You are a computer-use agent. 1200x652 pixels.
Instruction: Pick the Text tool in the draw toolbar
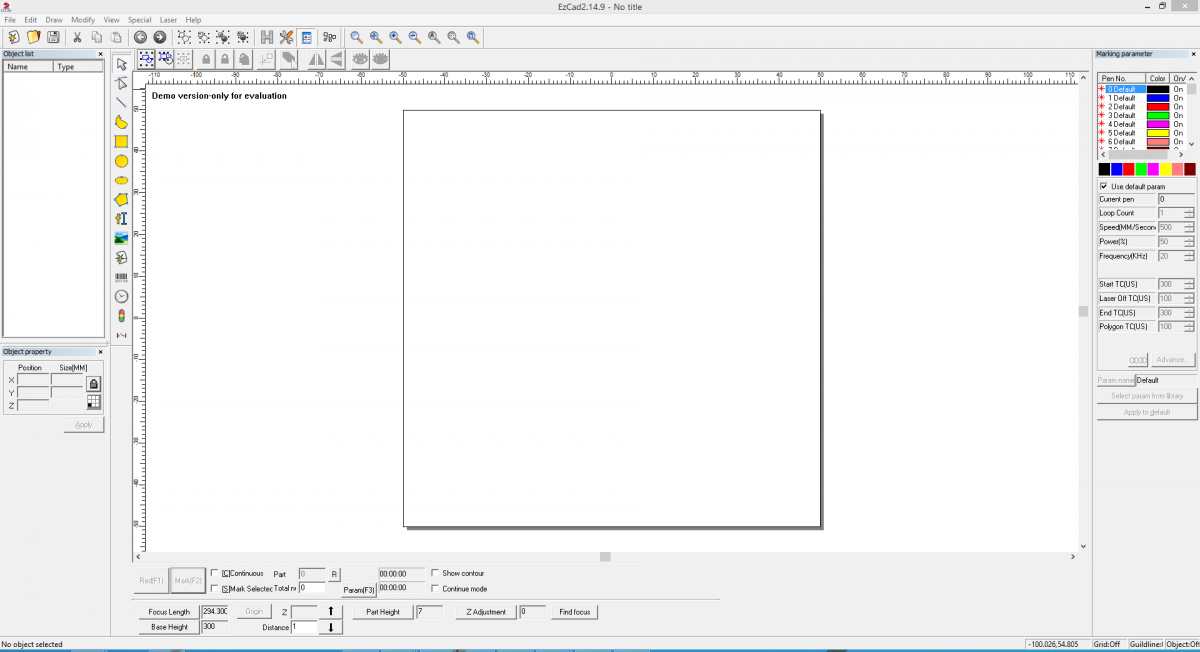[121, 219]
